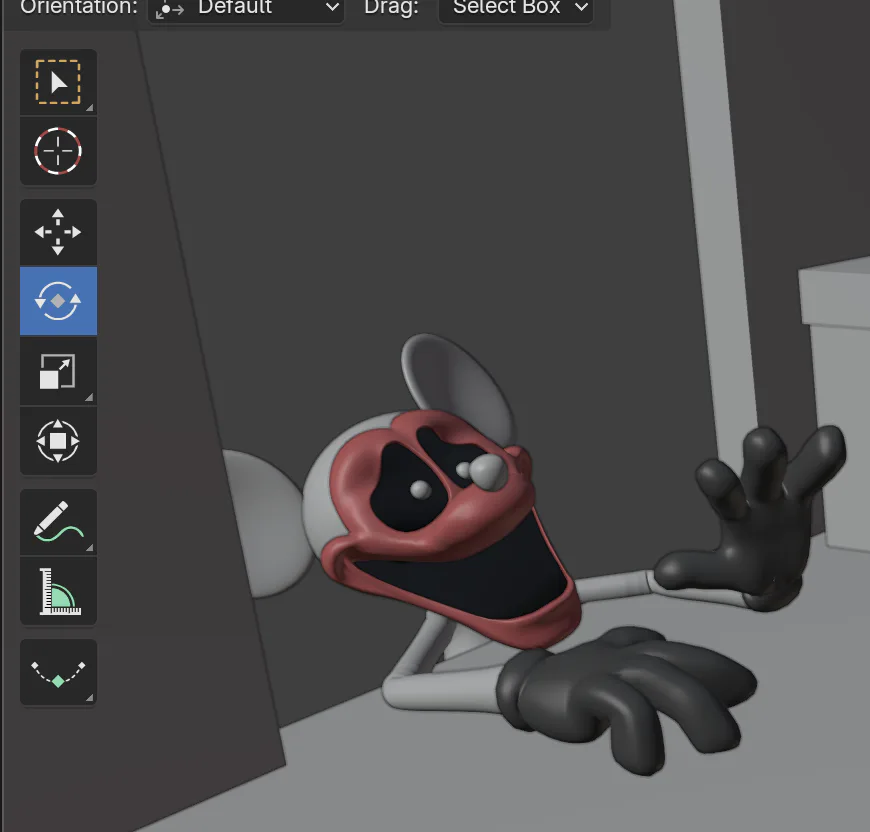Open the Orientation Default dropdown
Screen dimensions: 870x832
246,9
